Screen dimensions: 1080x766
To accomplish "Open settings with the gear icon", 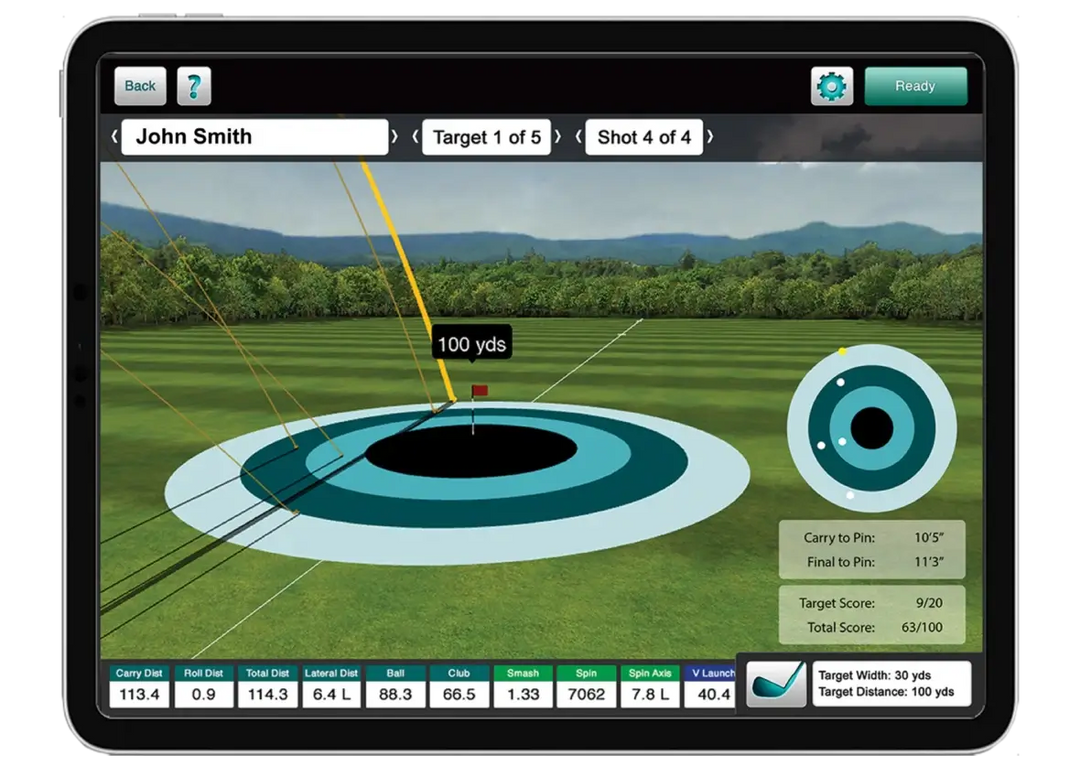I will 831,87.
